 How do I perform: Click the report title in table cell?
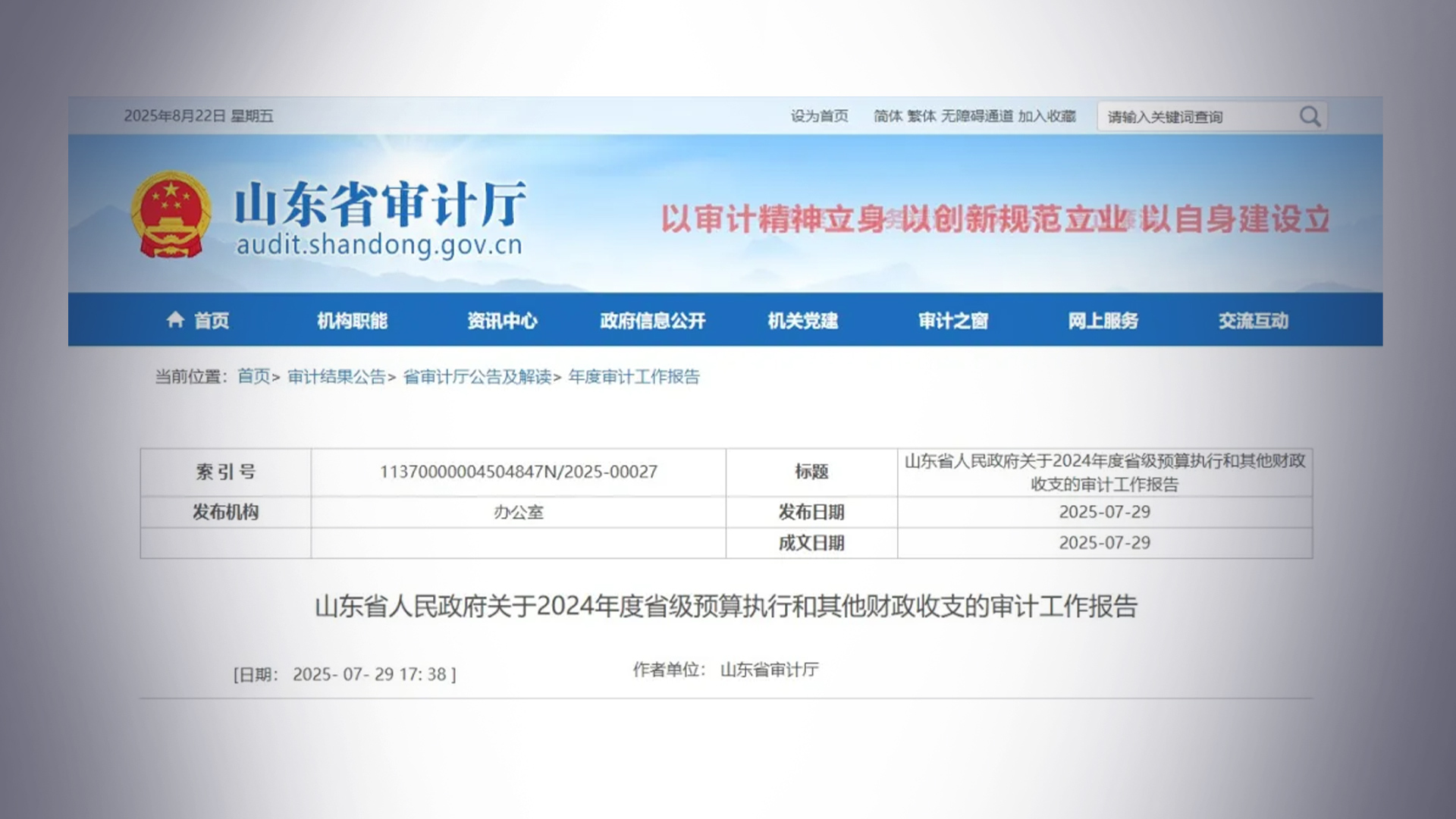(1105, 472)
